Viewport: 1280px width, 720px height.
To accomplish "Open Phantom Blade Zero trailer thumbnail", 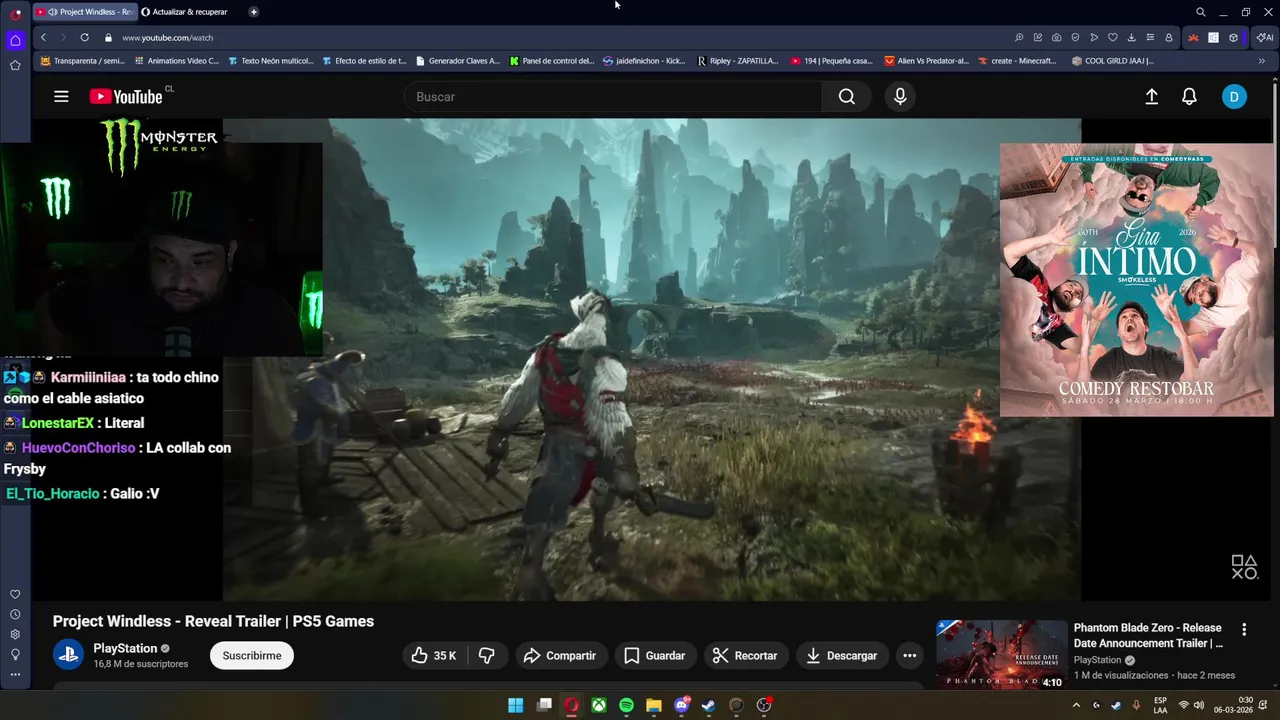I will 1001,654.
